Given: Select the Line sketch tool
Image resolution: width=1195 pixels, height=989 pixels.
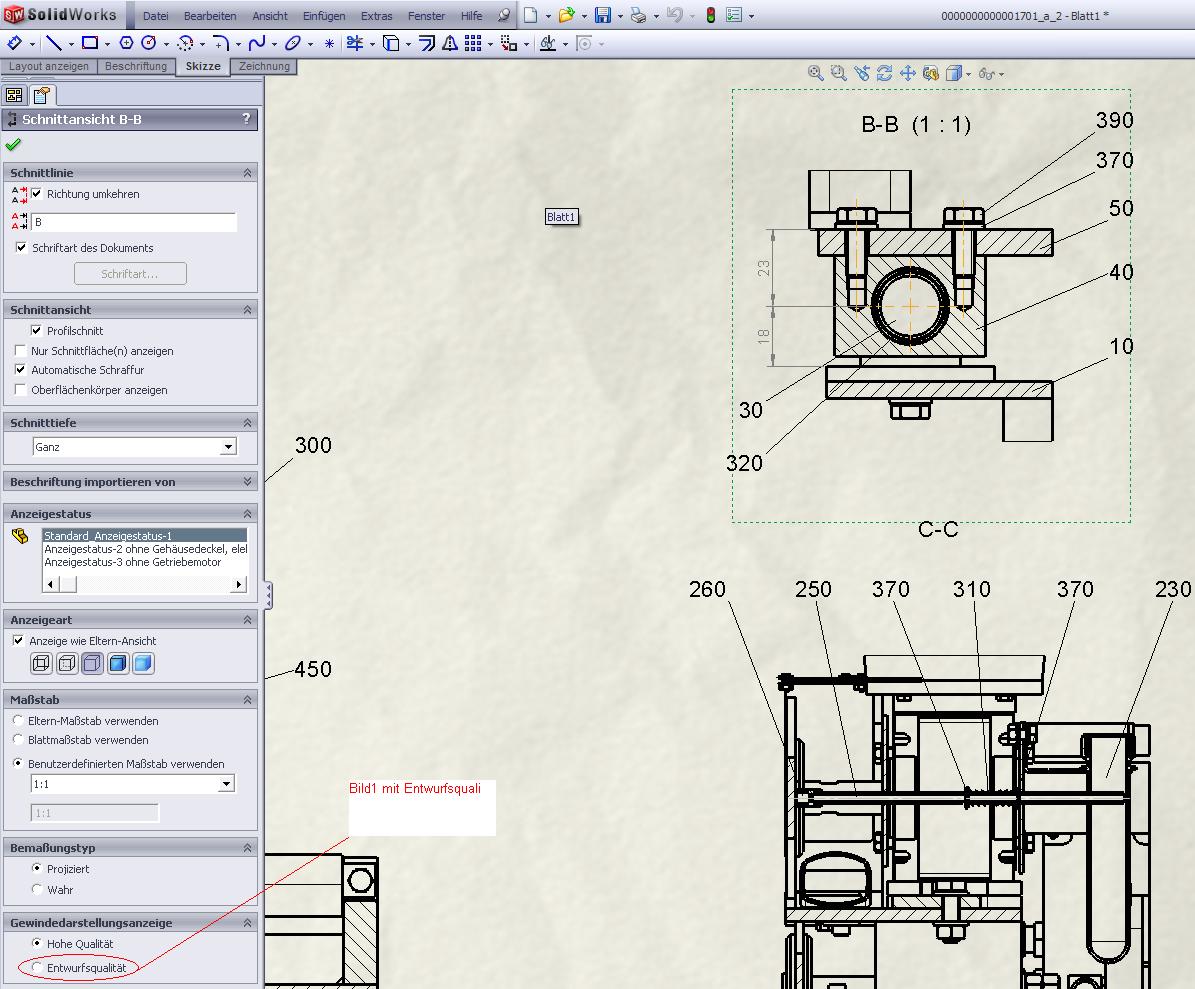Looking at the screenshot, I should [54, 43].
